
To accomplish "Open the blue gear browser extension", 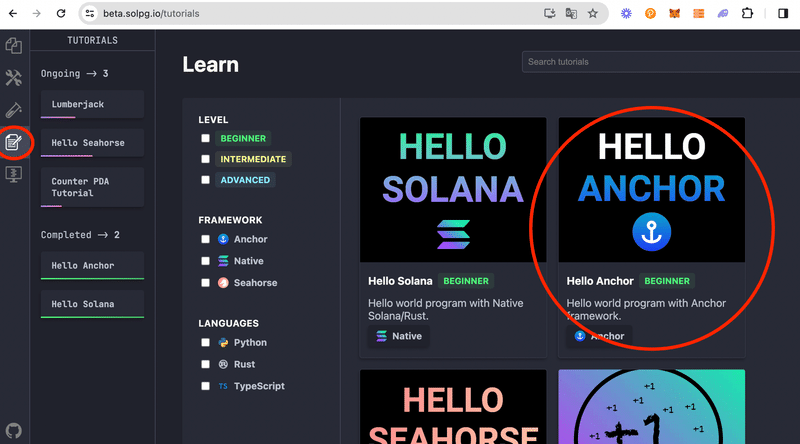I will (x=626, y=14).
